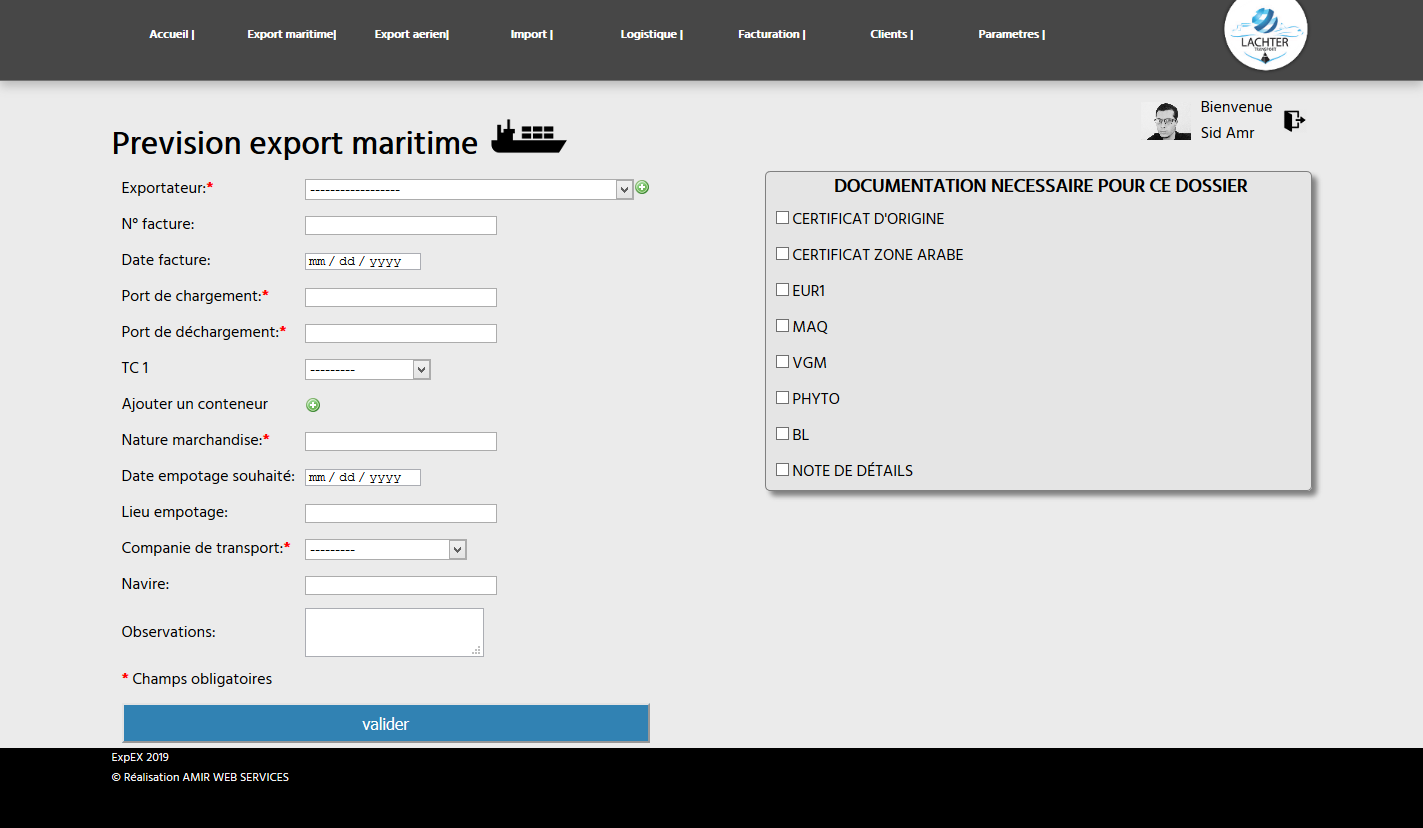Open the Parametres menu item

click(x=1011, y=34)
